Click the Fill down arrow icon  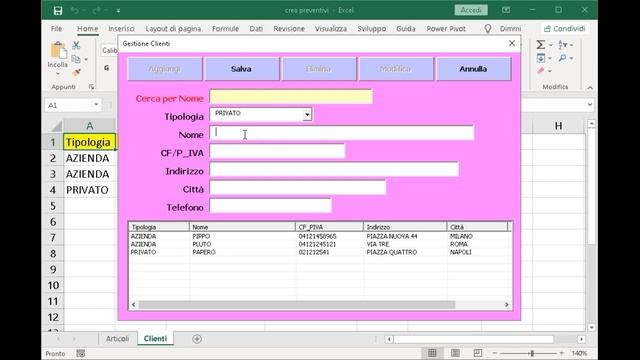point(540,58)
